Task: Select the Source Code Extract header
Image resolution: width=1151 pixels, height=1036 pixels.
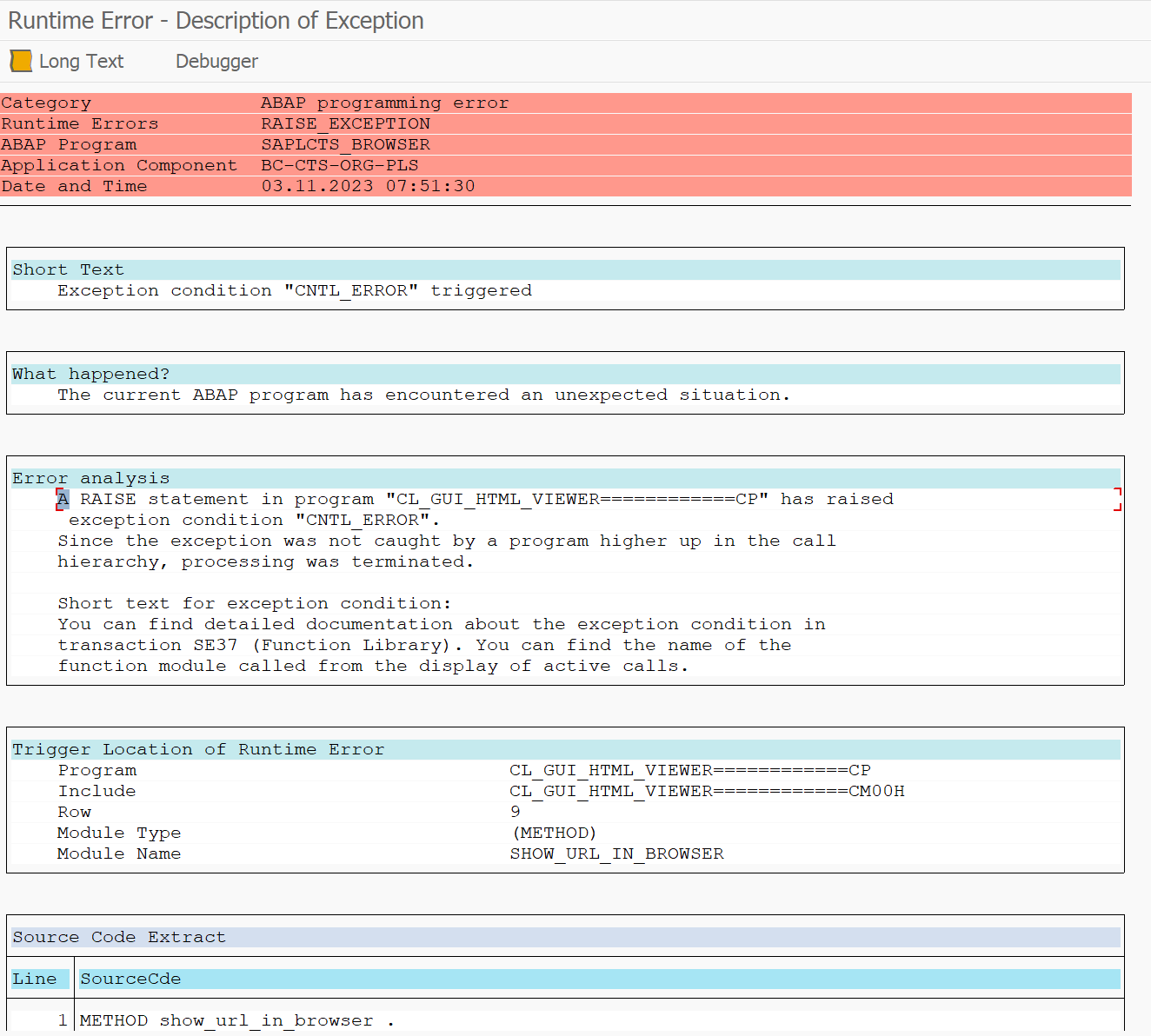Action: [x=565, y=937]
